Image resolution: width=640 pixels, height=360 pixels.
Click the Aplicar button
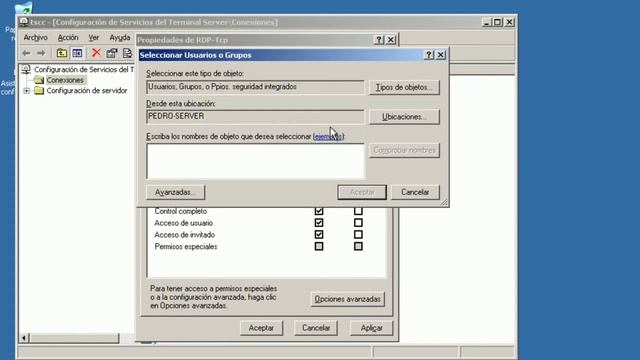(371, 328)
